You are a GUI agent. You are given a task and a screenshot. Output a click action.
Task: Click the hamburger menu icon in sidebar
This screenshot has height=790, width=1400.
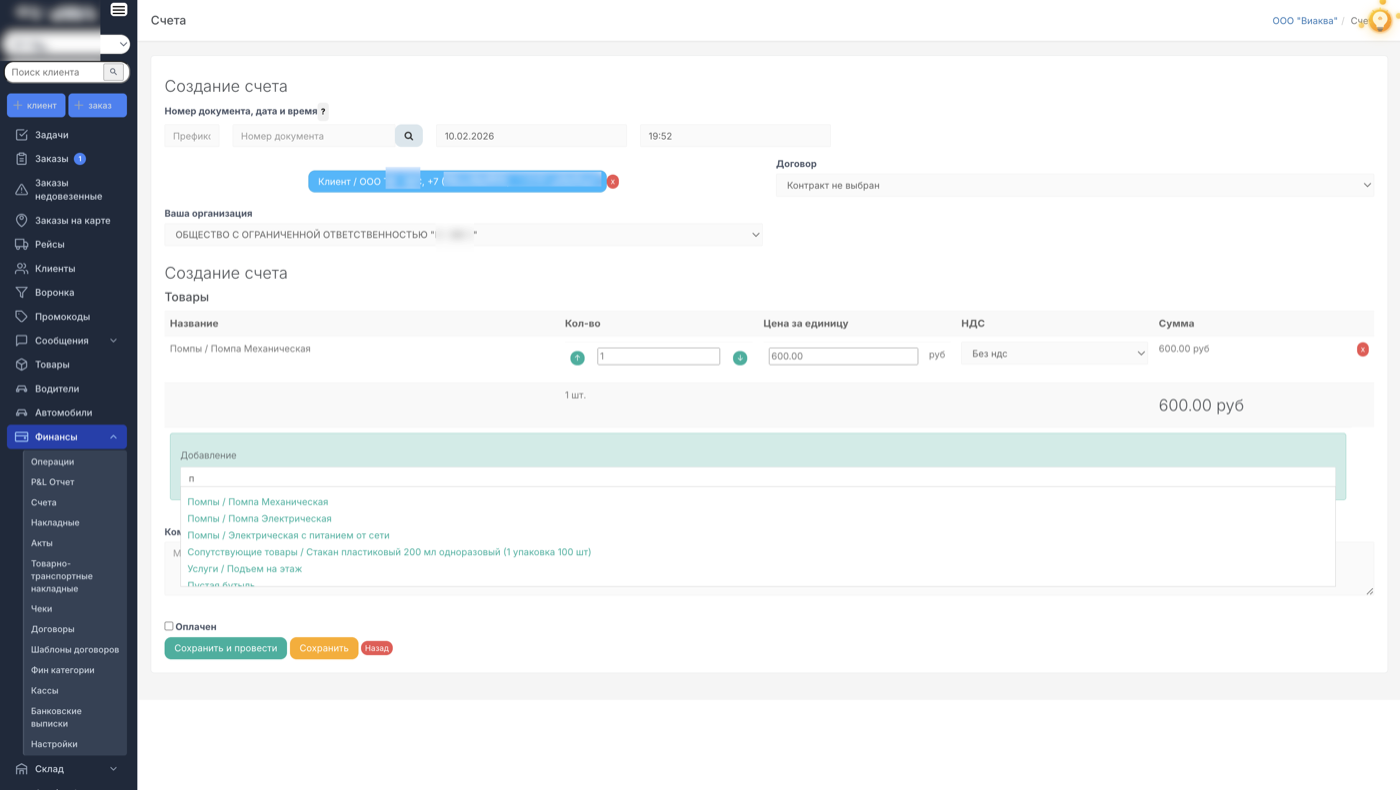point(119,10)
